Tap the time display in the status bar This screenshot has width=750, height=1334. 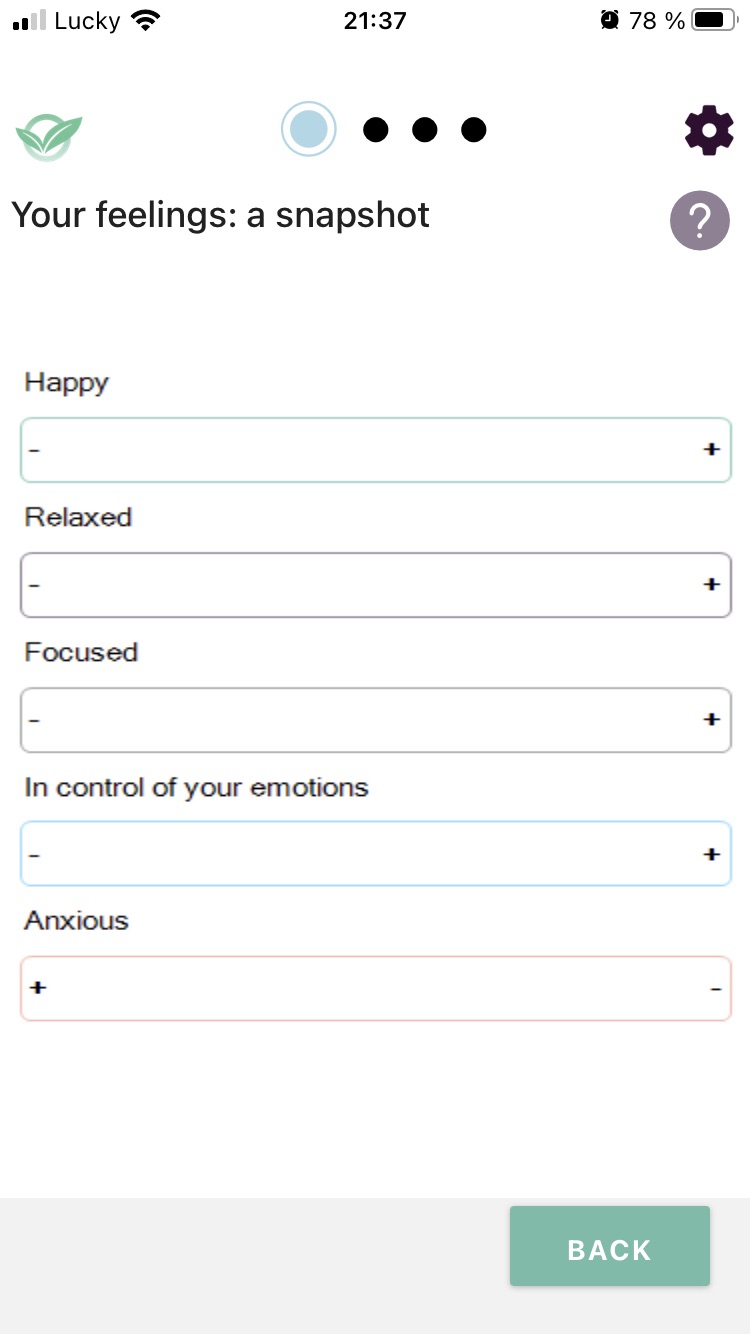click(375, 20)
